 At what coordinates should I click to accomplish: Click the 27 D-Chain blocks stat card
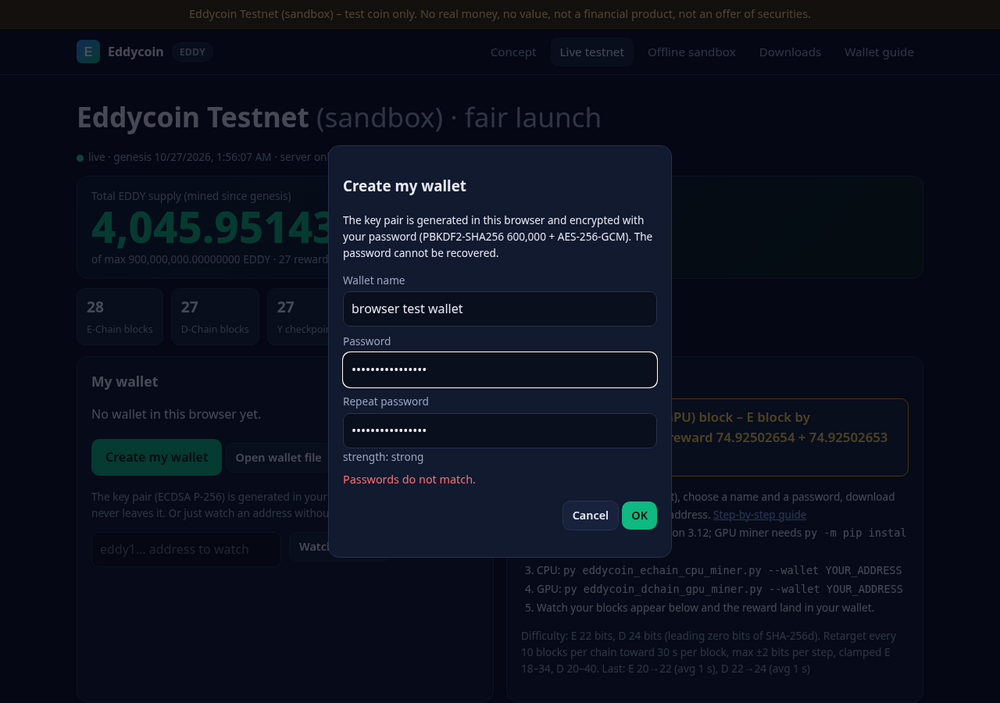coord(215,316)
